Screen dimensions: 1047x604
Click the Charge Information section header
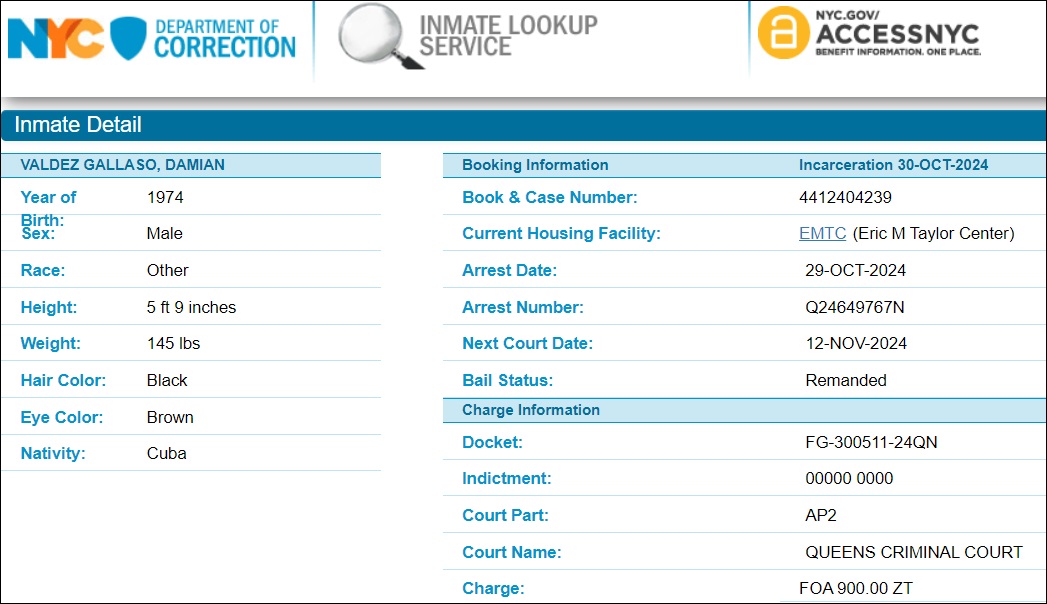[x=530, y=410]
